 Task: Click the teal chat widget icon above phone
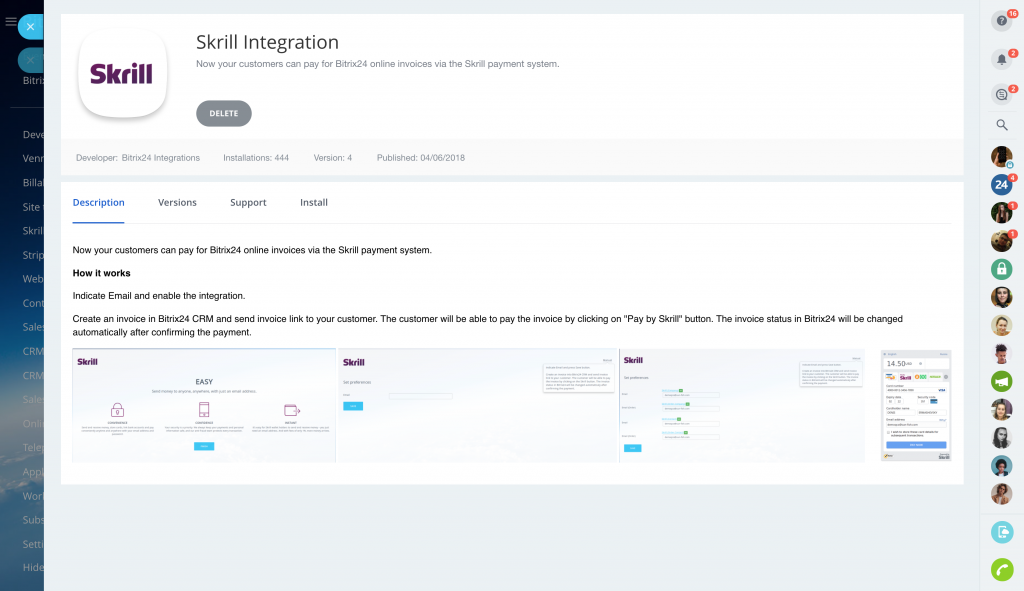pyautogui.click(x=1001, y=532)
